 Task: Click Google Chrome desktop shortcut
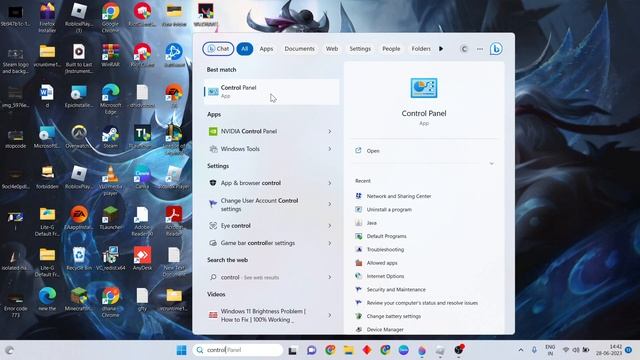(x=111, y=17)
